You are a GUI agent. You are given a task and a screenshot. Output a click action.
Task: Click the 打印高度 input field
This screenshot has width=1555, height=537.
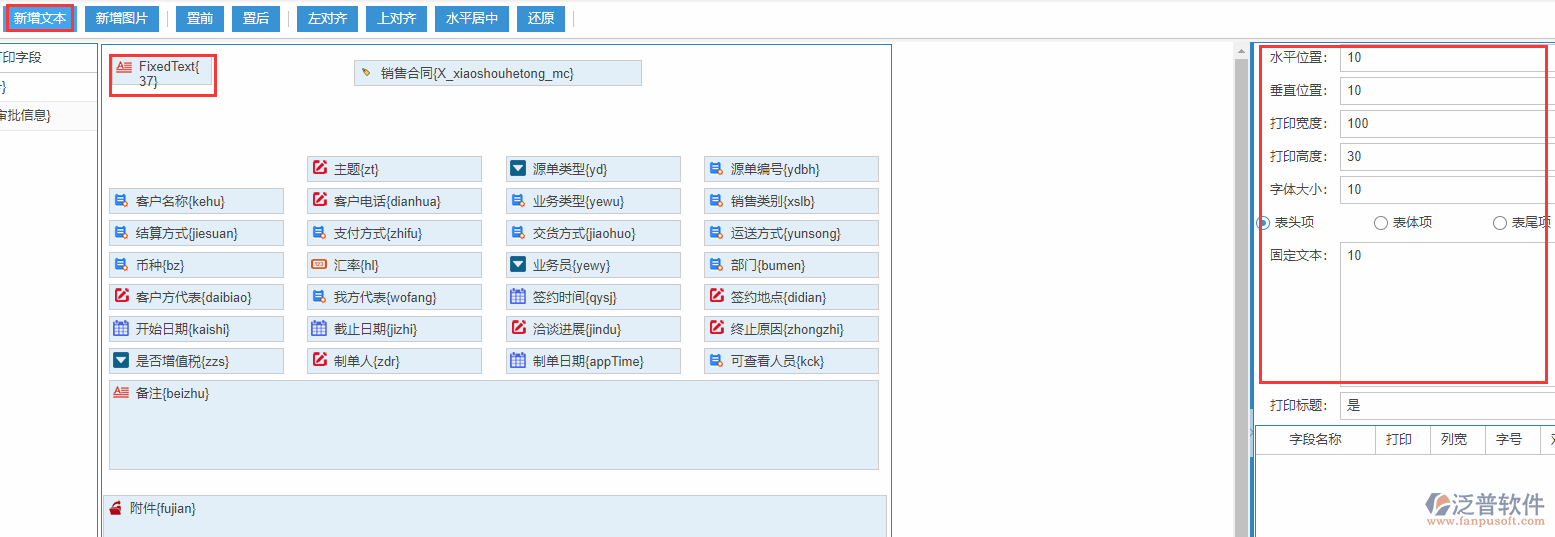coord(1447,157)
